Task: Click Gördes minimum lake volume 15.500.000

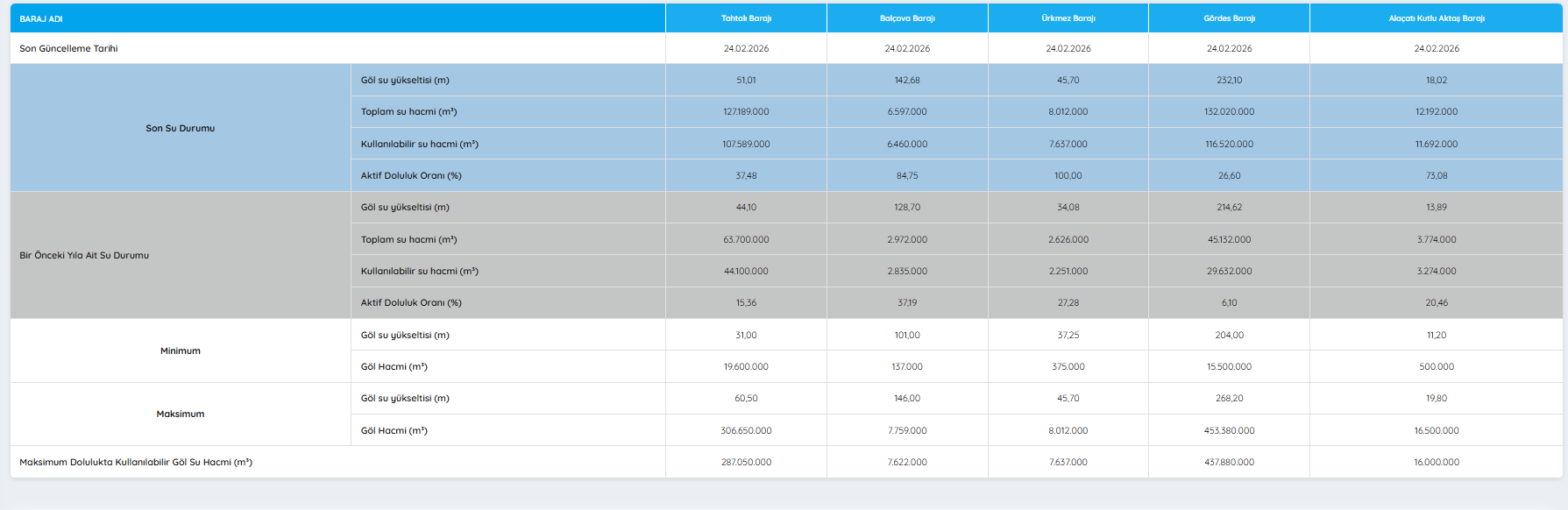Action: [x=1229, y=367]
